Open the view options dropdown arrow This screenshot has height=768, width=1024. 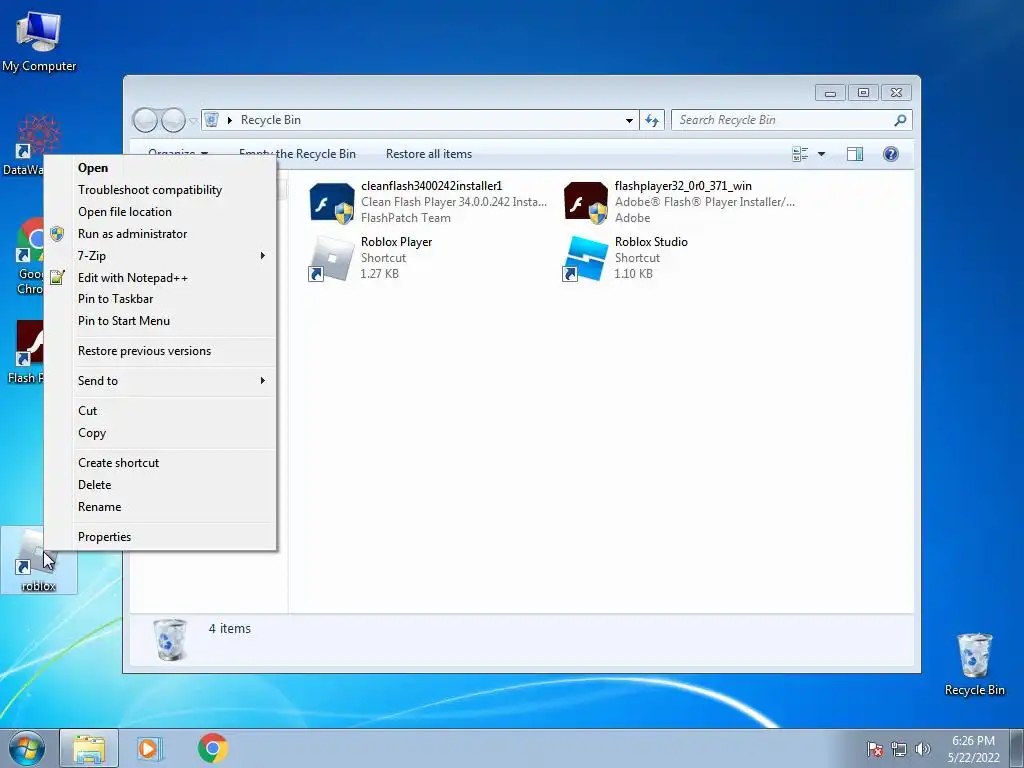(x=822, y=154)
